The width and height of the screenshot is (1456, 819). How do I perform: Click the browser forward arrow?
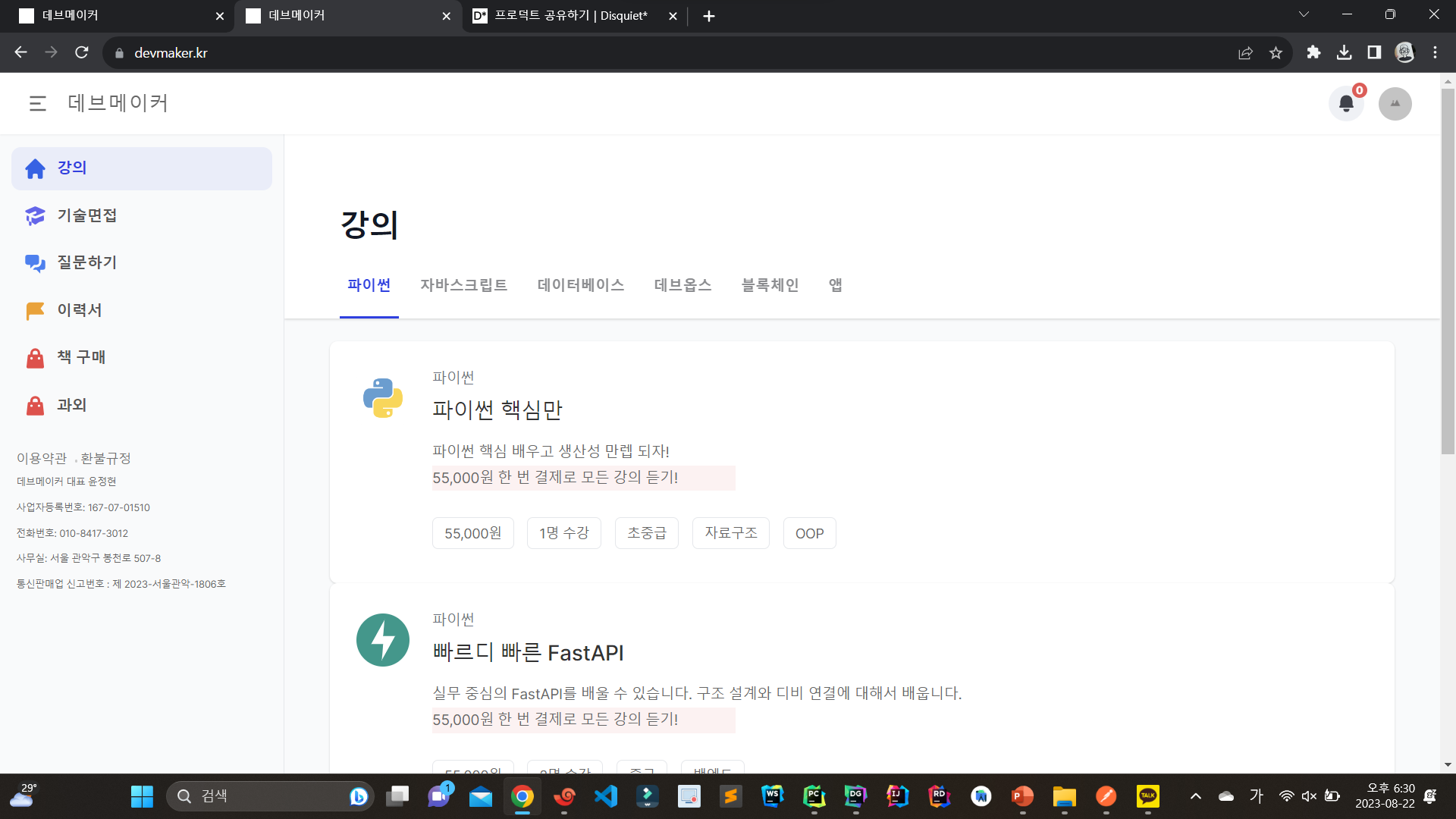[x=51, y=52]
